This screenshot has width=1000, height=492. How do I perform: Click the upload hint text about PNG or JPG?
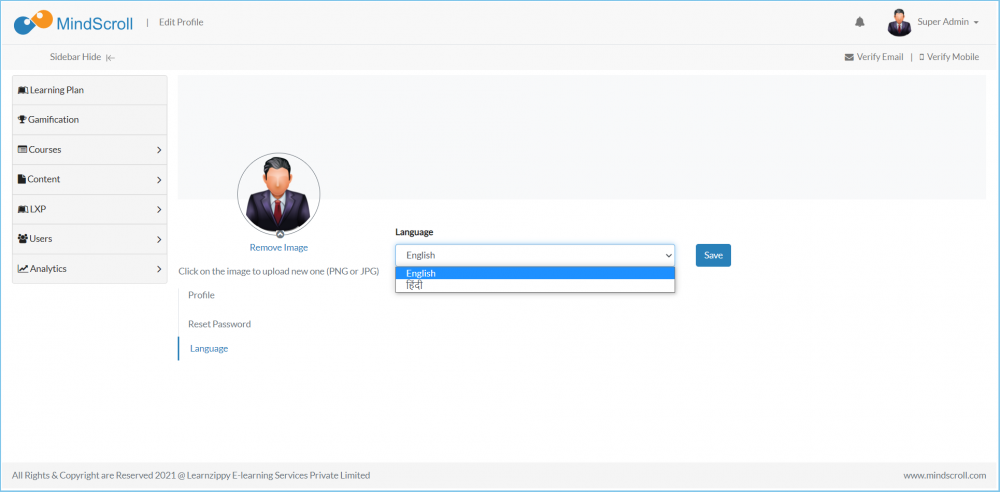[279, 271]
